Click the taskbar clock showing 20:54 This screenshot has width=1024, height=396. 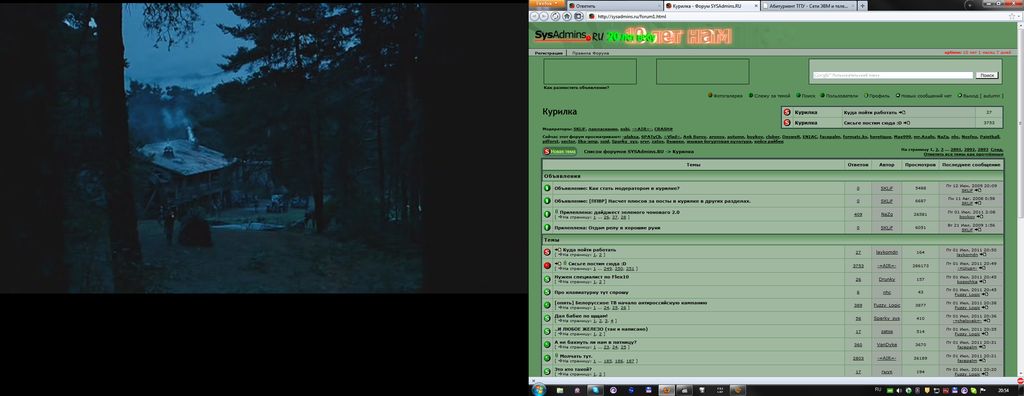1003,390
